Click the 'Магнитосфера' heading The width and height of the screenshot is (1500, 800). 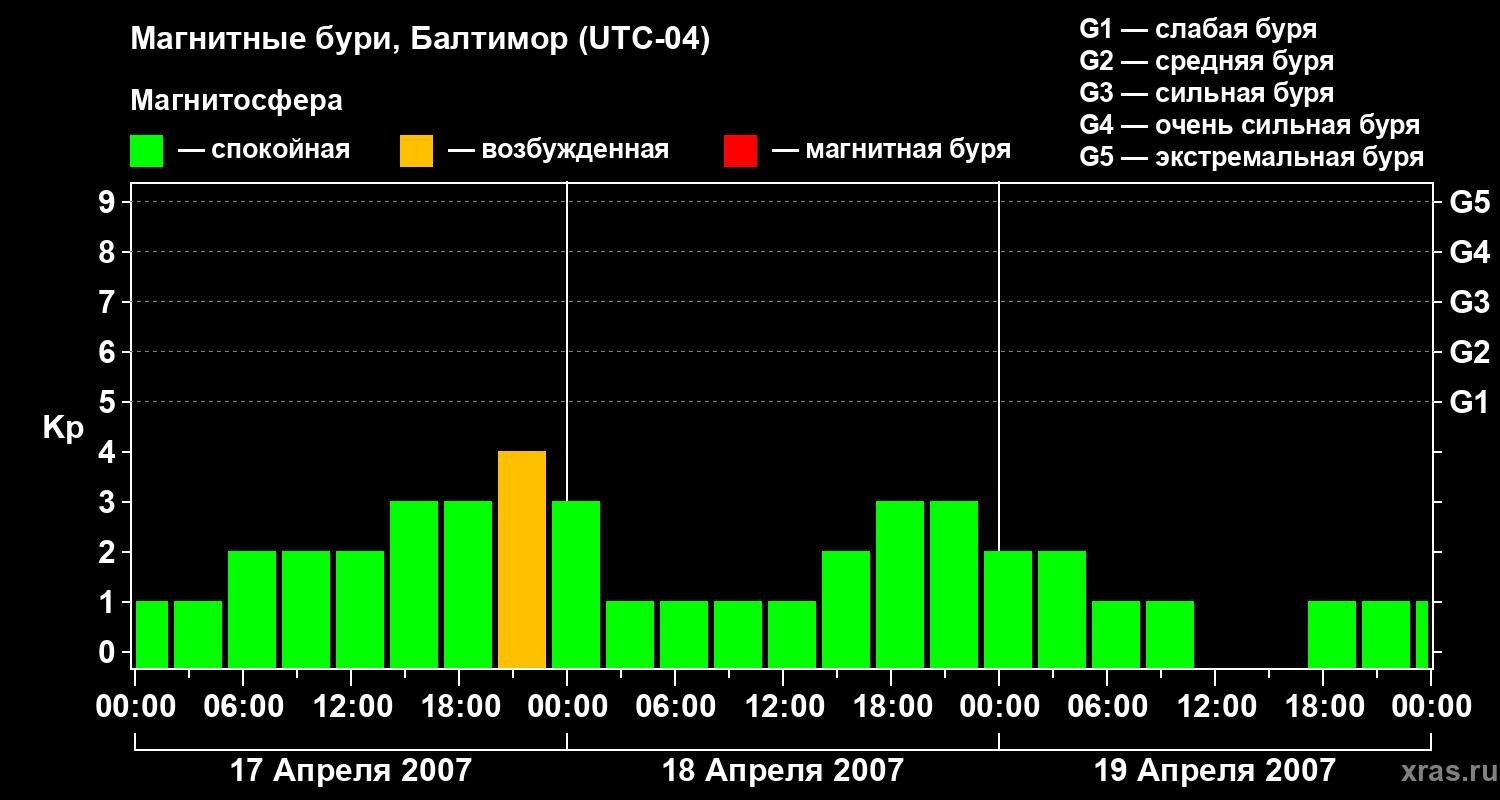coord(236,101)
